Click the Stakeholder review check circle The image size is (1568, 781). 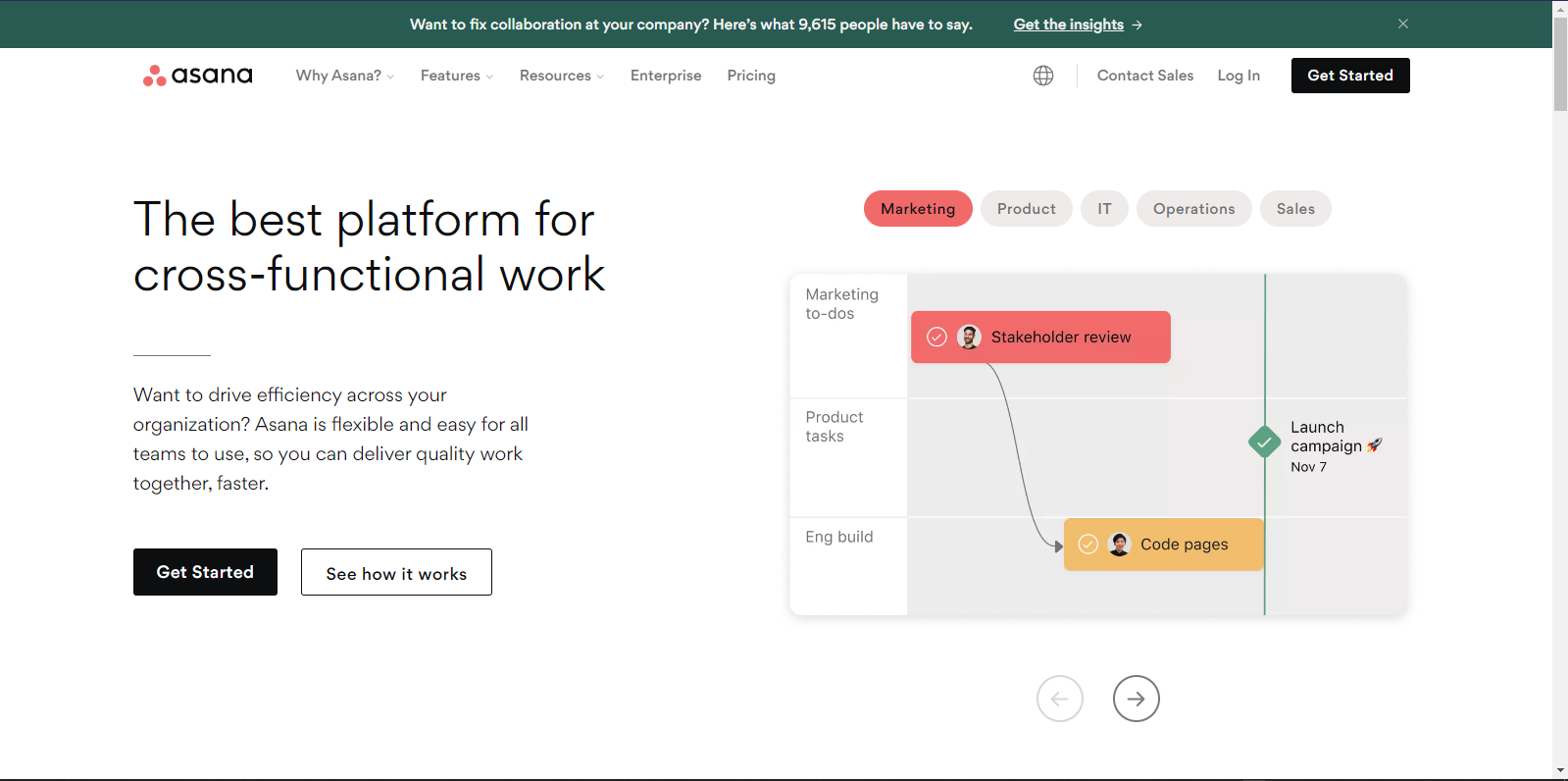[x=936, y=338]
